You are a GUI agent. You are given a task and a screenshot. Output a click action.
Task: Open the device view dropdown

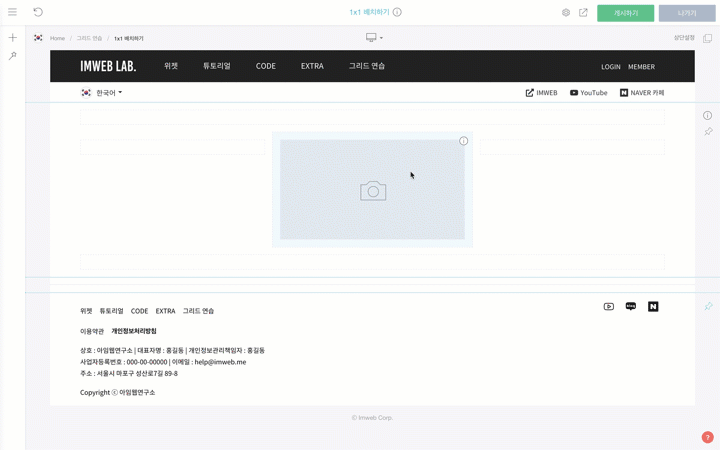pos(374,38)
